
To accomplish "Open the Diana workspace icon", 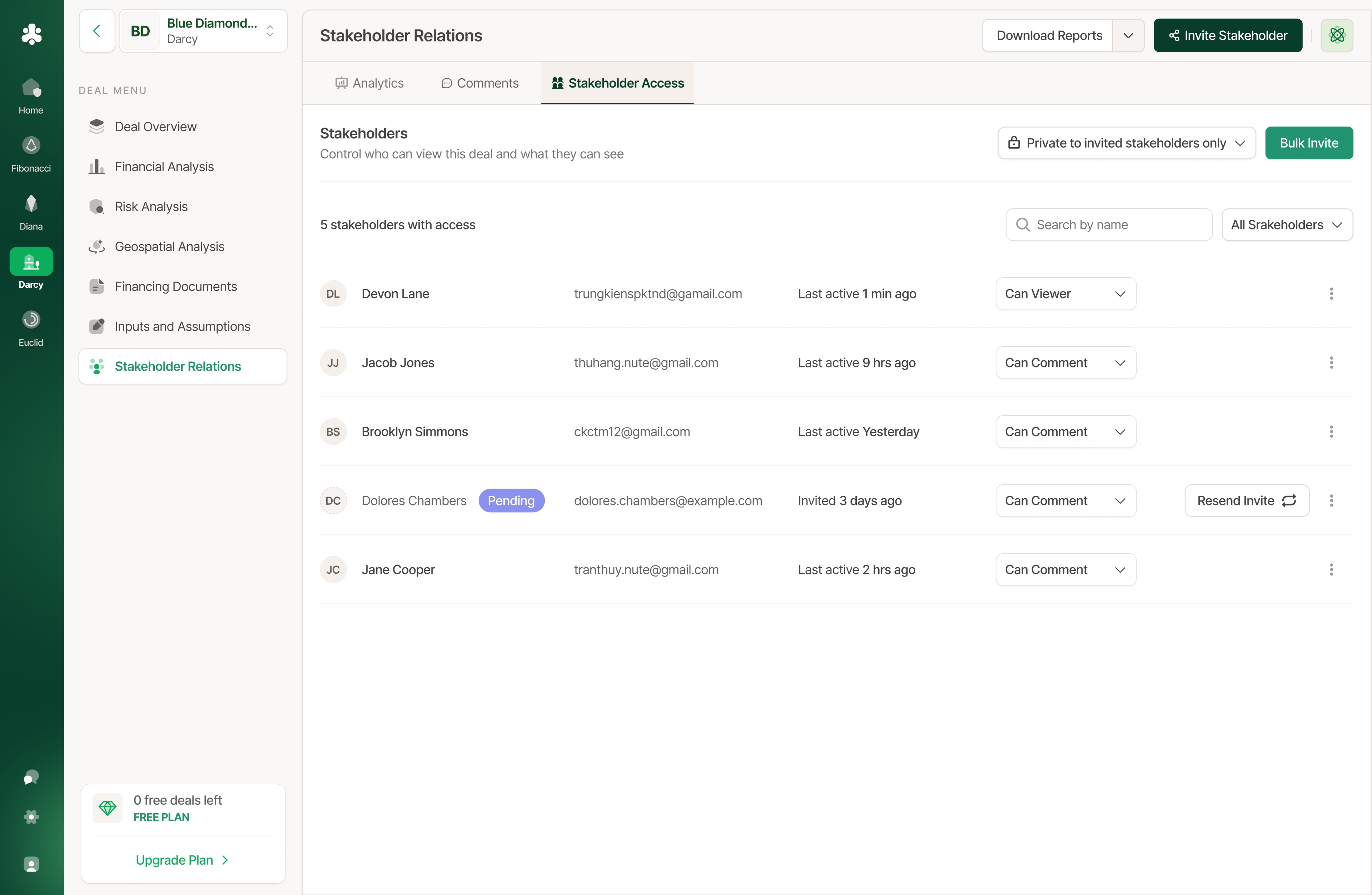I will point(31,204).
